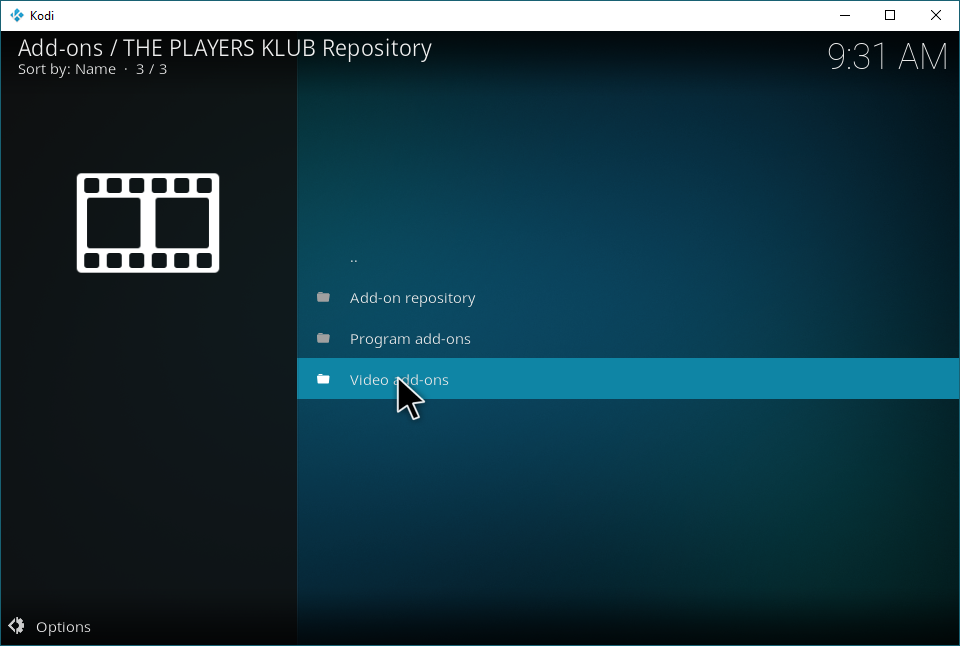Open the Options label at bottom left
960x646 pixels.
[63, 627]
